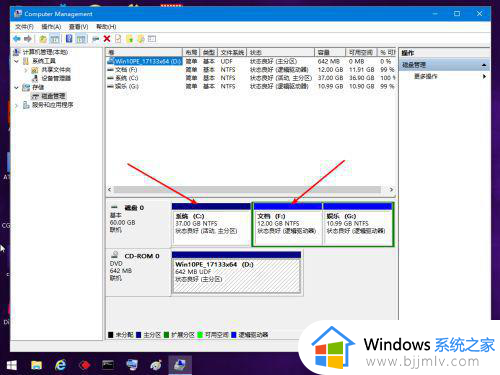Click the Back arrow in the toolbar
This screenshot has width=500, height=375.
pyautogui.click(x=16, y=39)
